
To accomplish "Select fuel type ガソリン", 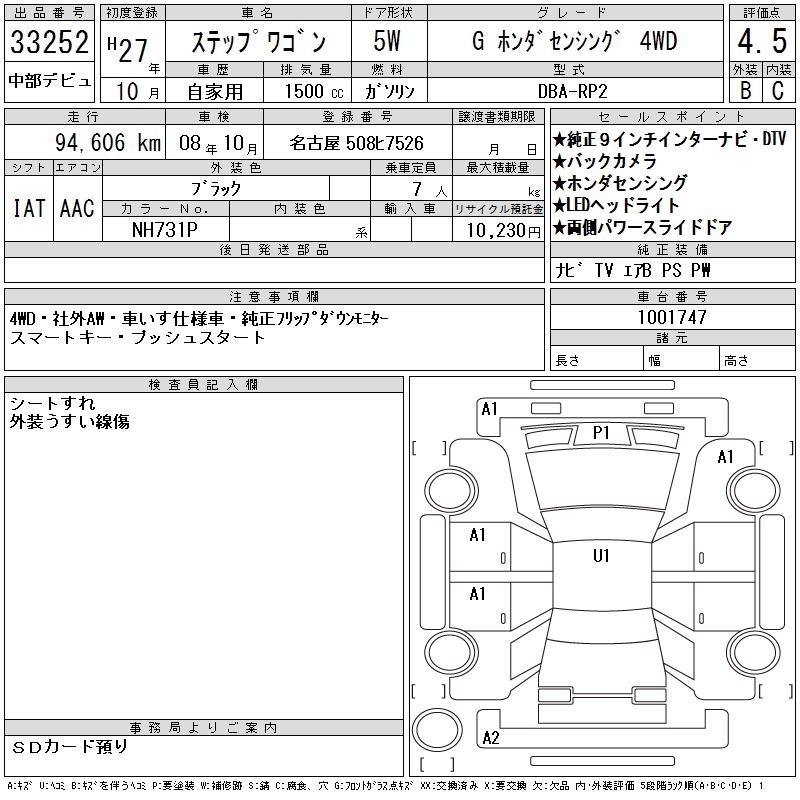I will 389,91.
